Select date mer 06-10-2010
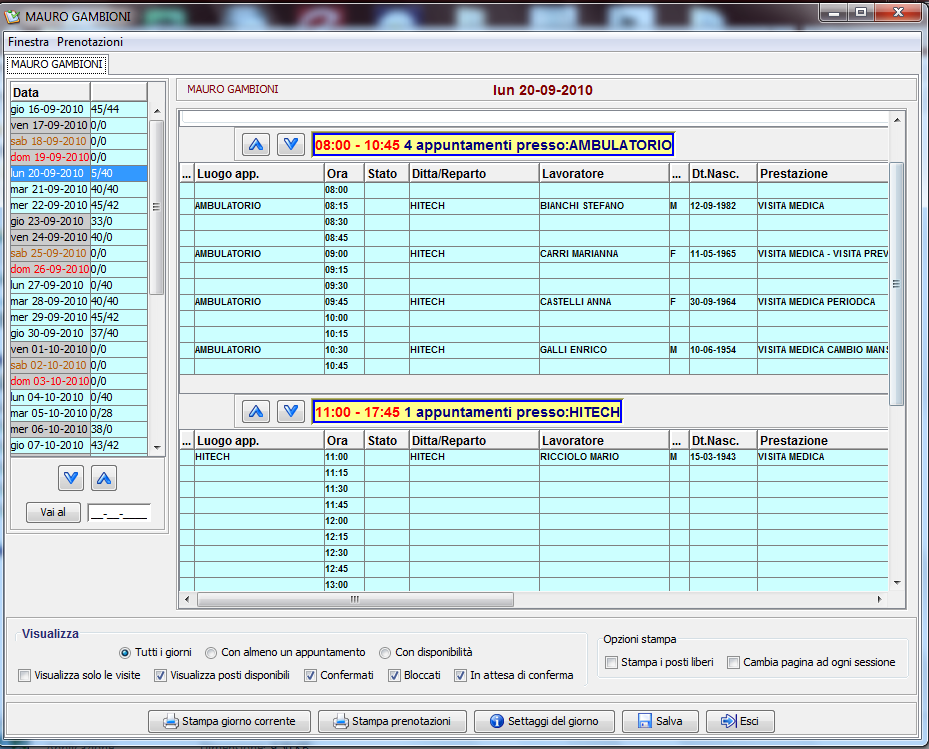929x749 pixels. (x=79, y=429)
